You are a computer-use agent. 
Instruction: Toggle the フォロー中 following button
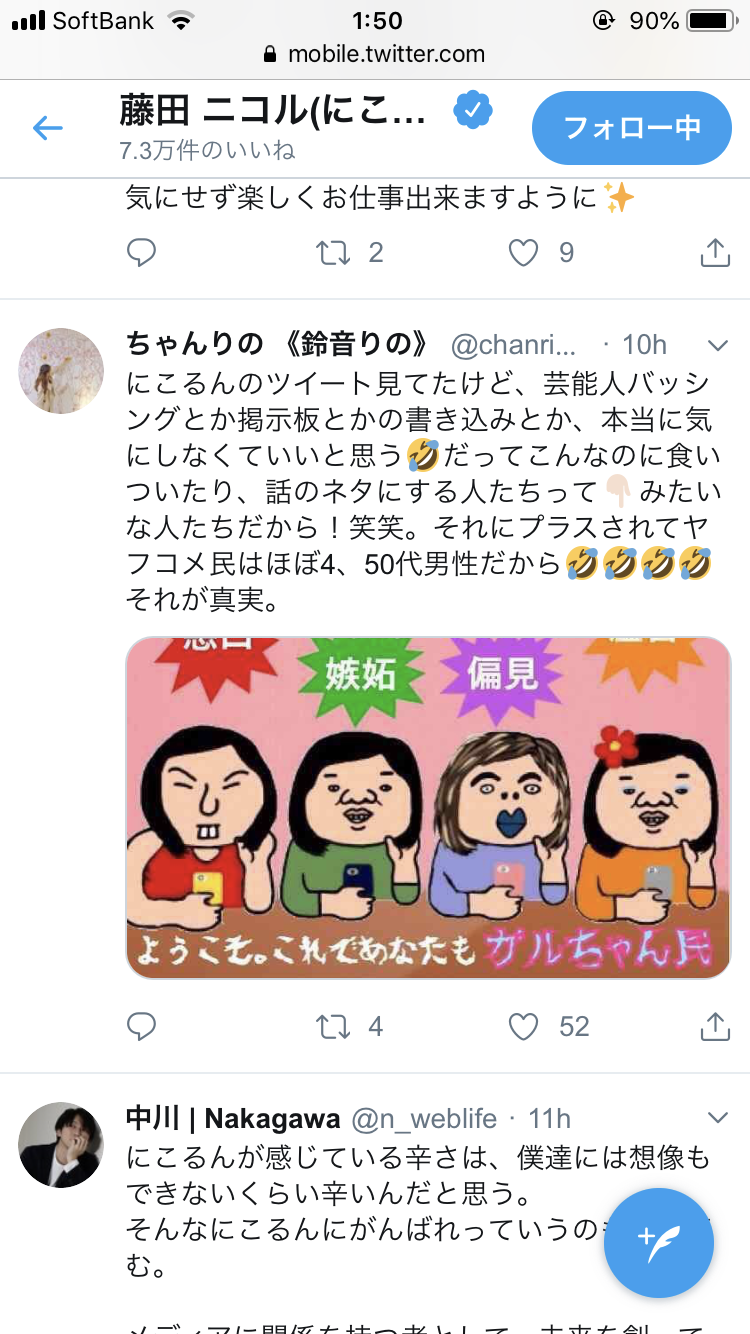coord(632,128)
